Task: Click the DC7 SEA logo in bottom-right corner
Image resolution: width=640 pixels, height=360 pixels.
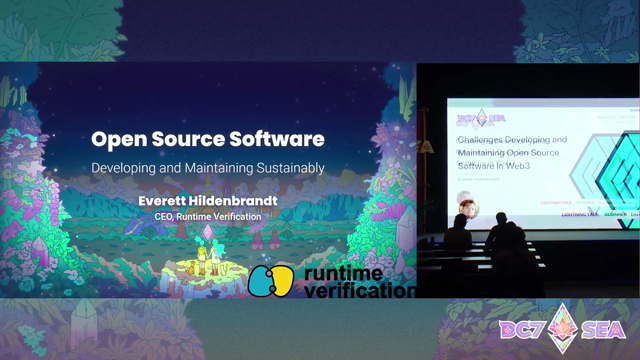Action: click(562, 329)
